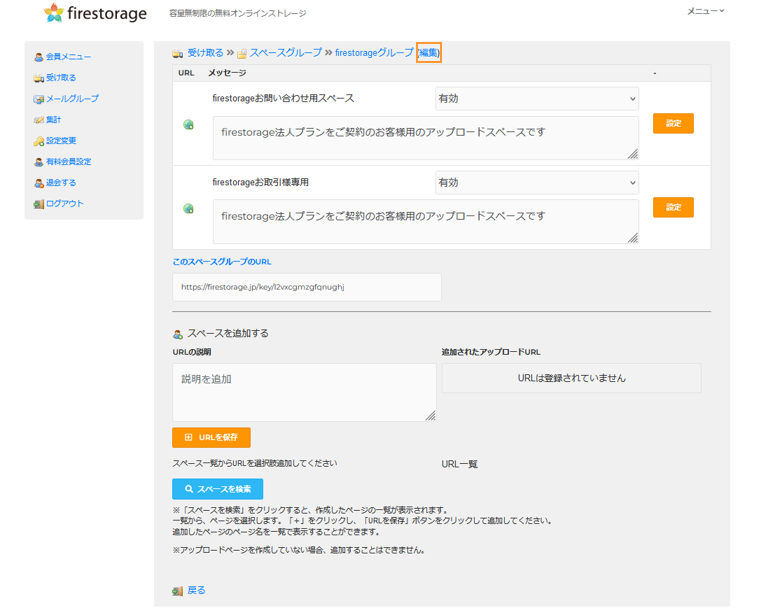Image resolution: width=778 pixels, height=615 pixels.
Task: Click the firestorageお取引様専用 name text
Action: (260, 182)
